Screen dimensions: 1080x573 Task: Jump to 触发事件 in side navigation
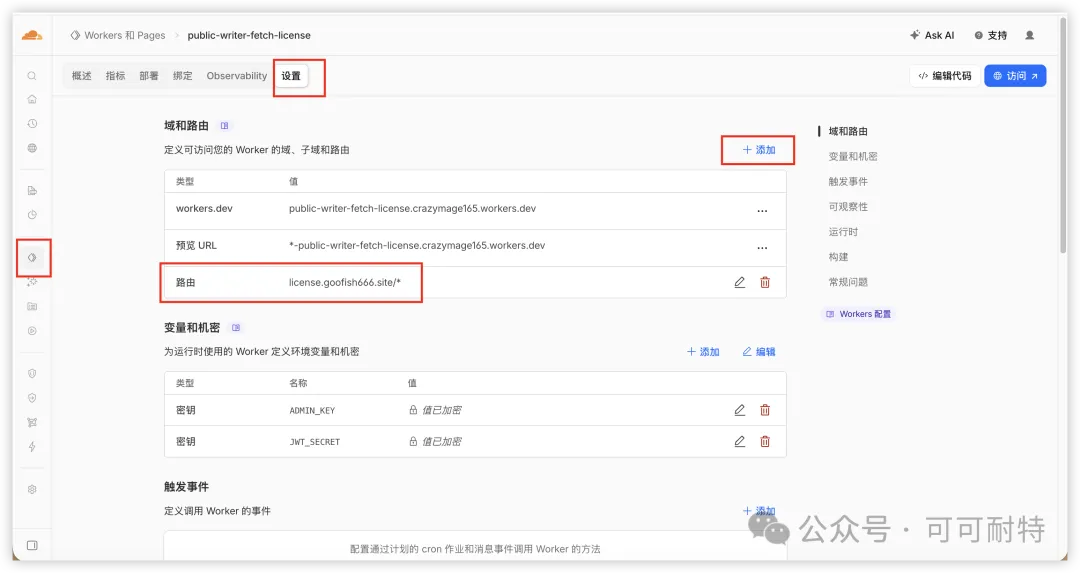click(x=848, y=182)
